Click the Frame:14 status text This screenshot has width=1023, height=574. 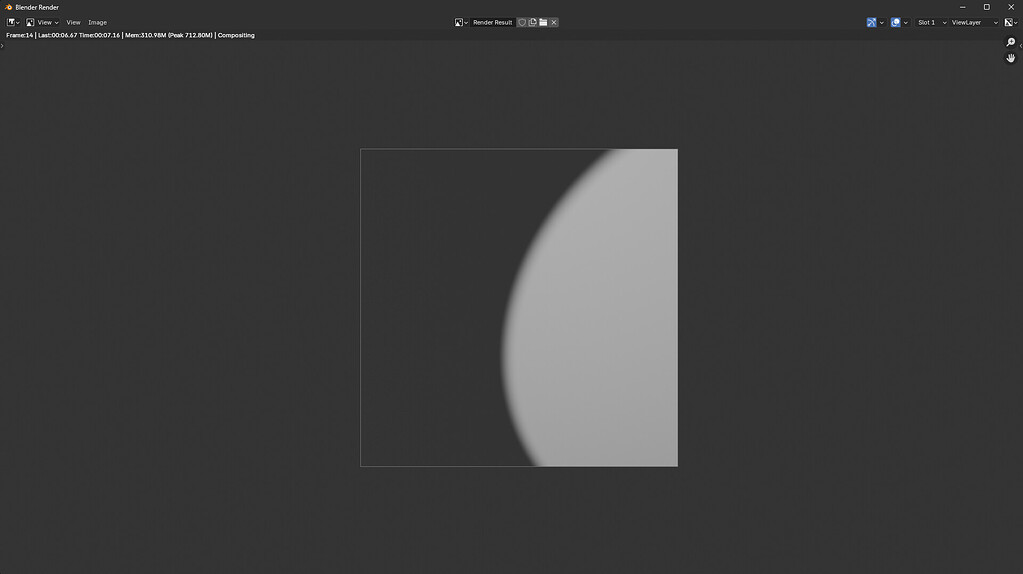click(x=20, y=35)
